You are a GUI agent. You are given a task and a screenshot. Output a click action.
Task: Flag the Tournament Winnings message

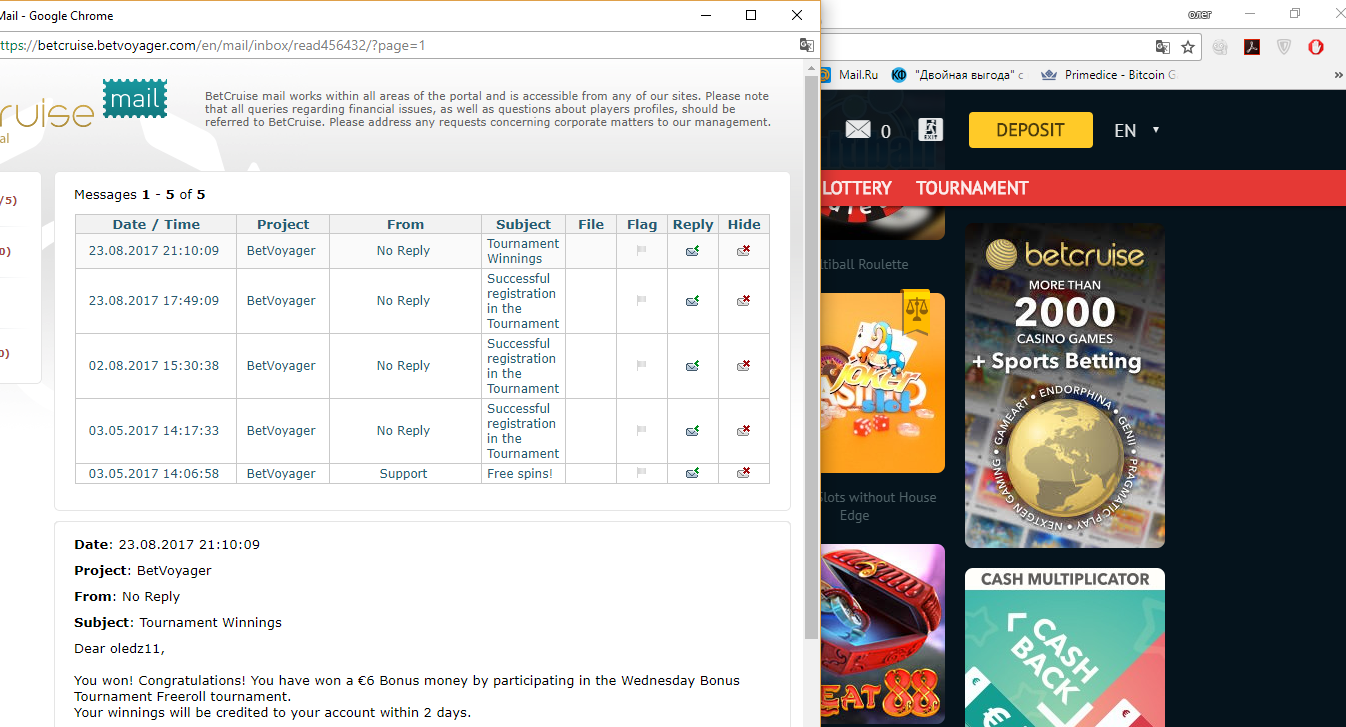point(641,251)
